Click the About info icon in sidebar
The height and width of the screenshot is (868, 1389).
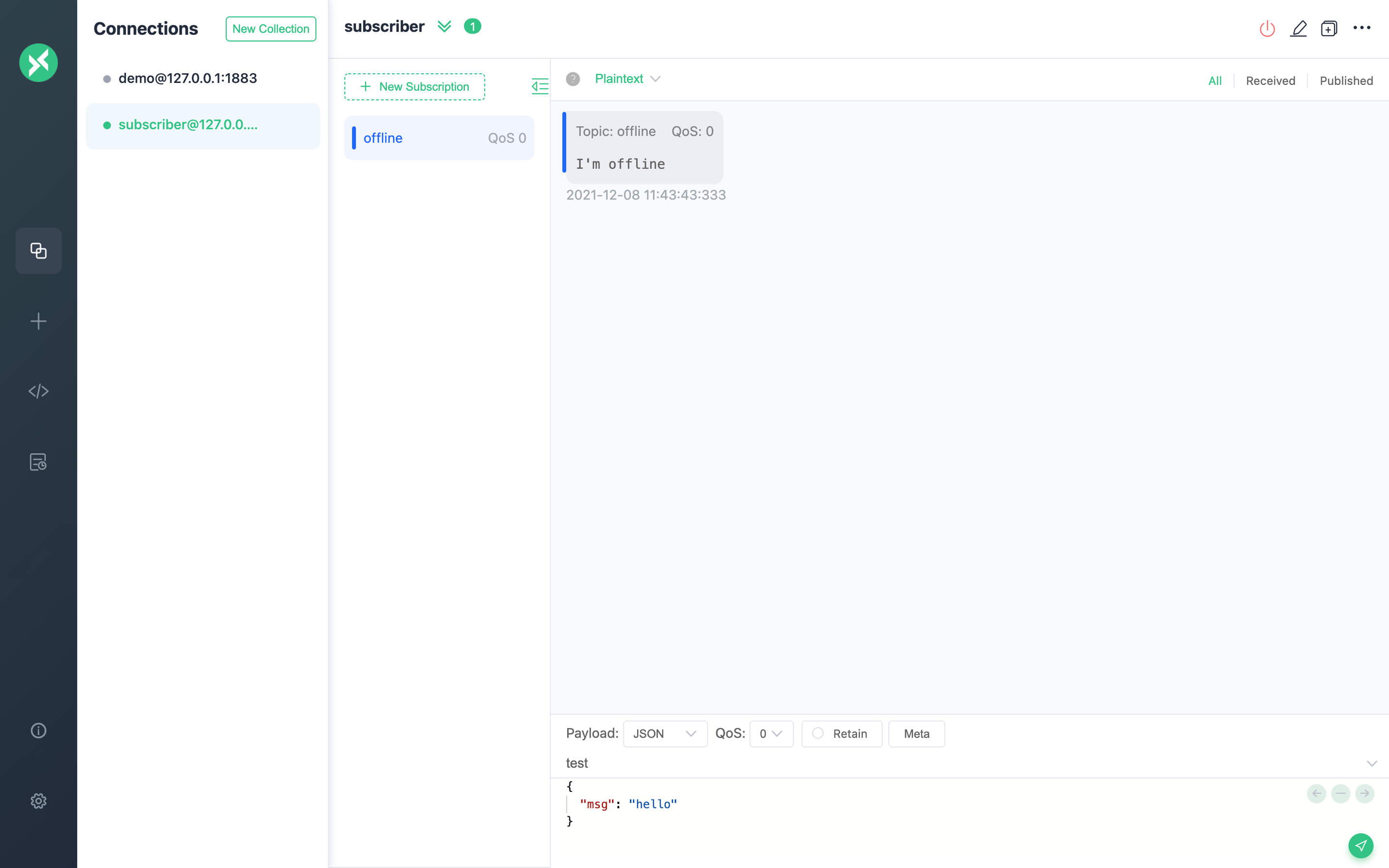click(x=38, y=730)
